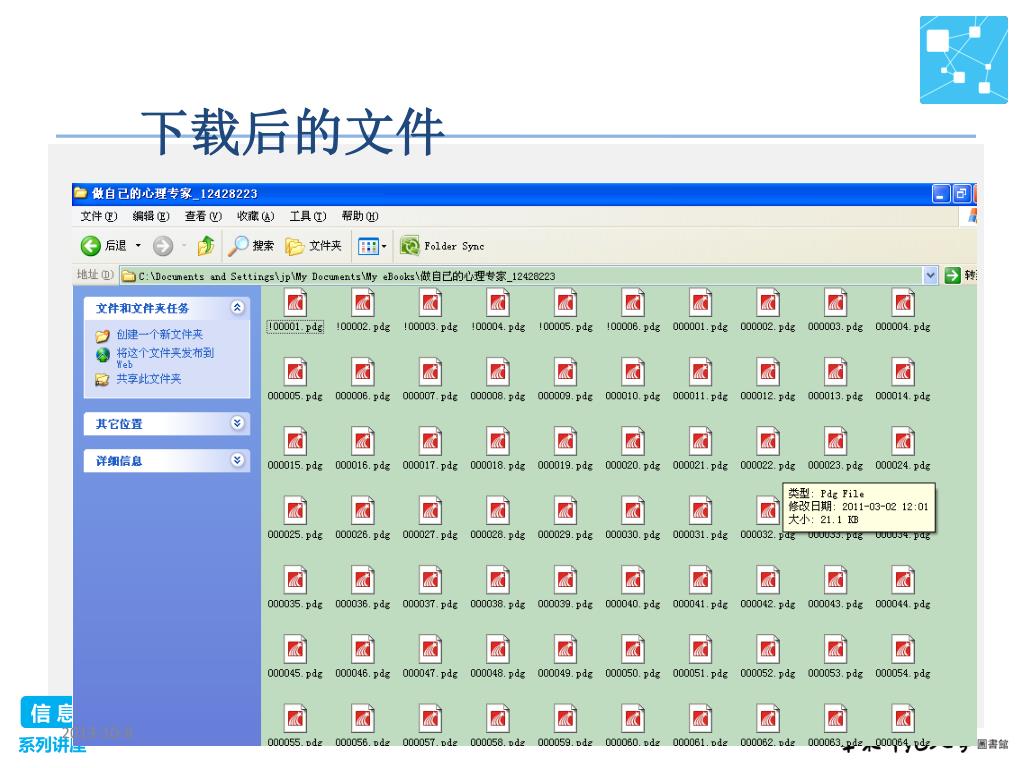Collapse the 文件和文件夹任务 panel
This screenshot has height=768, width=1024.
[x=237, y=307]
